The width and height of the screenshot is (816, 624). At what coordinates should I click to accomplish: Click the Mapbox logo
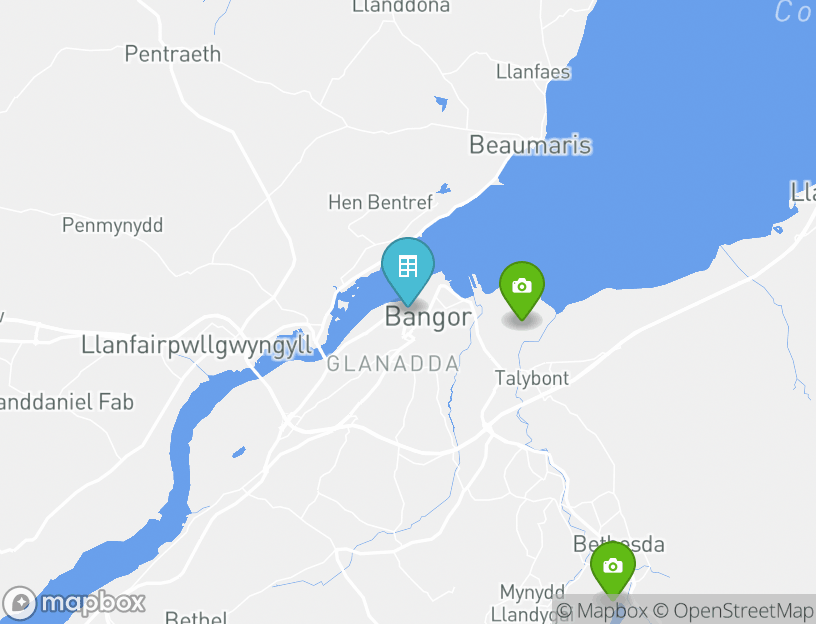[73, 603]
